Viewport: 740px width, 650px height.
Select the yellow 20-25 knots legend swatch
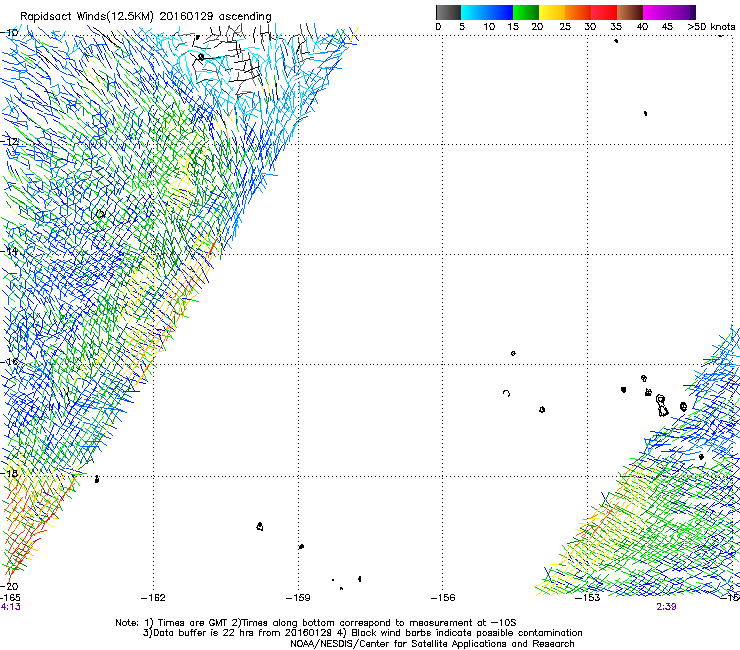coord(552,12)
